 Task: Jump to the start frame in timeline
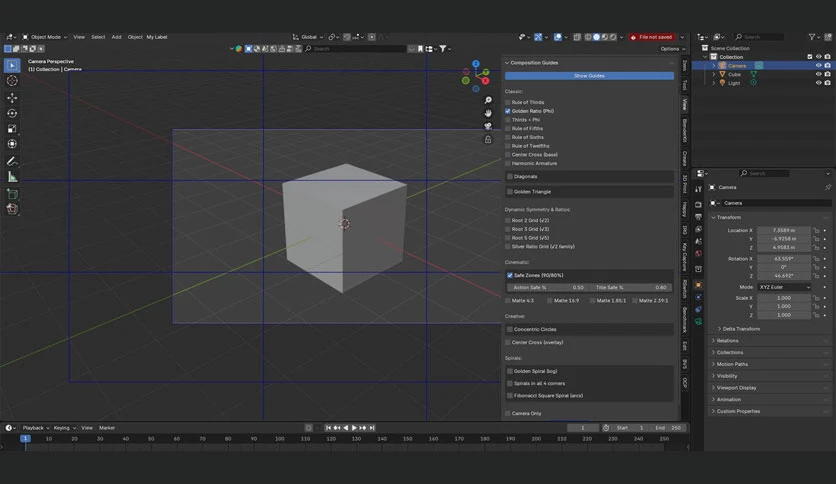coord(328,427)
